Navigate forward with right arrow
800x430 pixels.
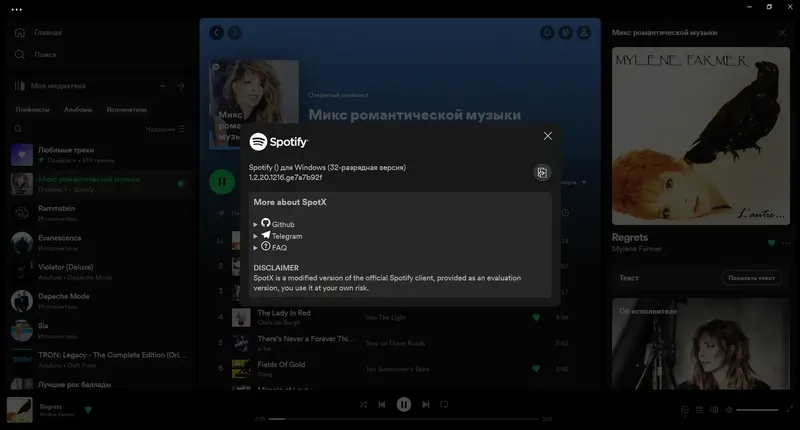235,33
